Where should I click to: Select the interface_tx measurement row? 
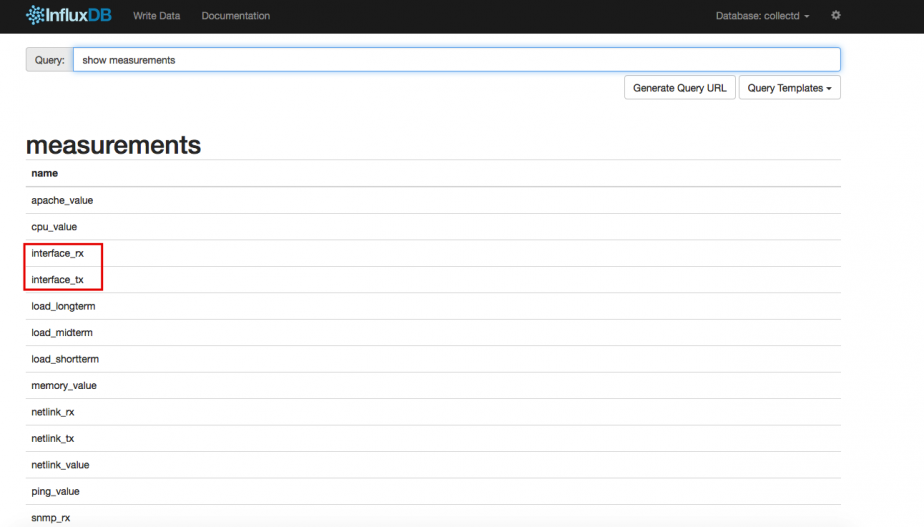tap(433, 280)
